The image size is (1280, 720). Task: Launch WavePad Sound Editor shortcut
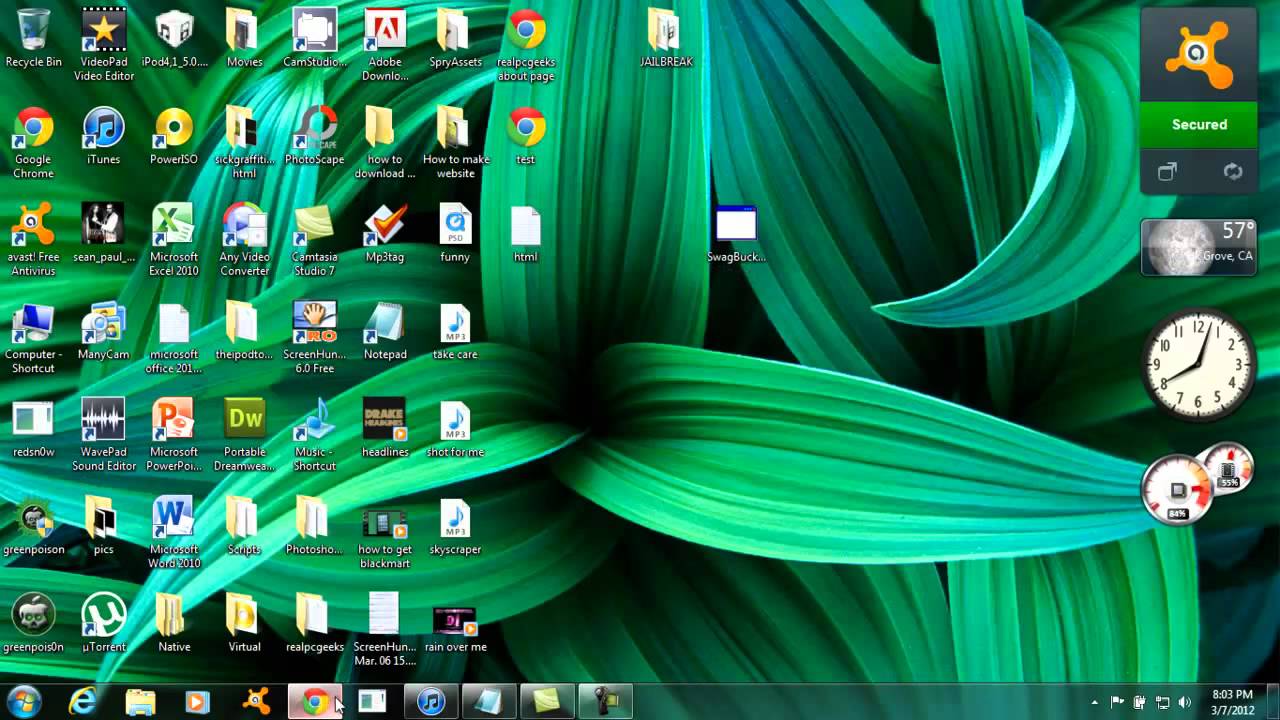[x=103, y=435]
